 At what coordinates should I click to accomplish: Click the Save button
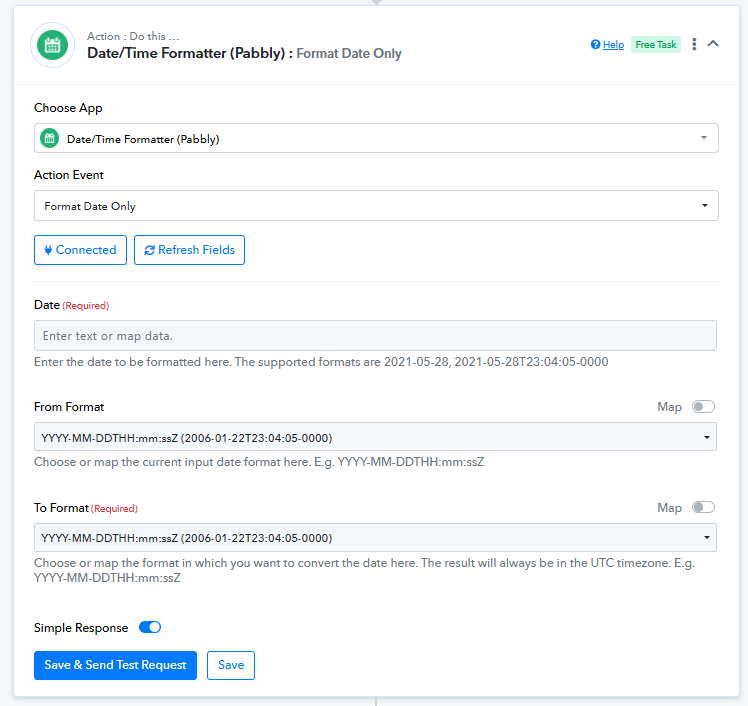click(x=231, y=665)
